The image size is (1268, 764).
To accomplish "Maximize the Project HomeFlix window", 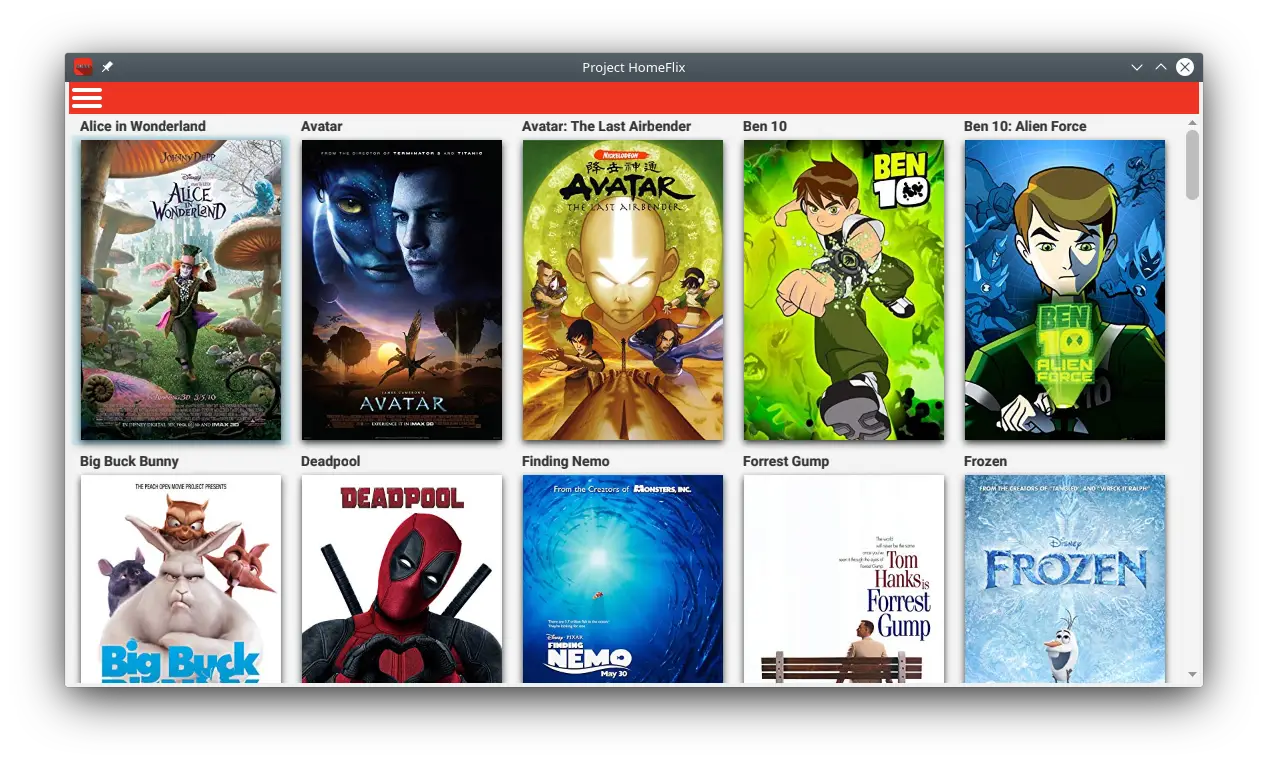I will [x=1161, y=67].
